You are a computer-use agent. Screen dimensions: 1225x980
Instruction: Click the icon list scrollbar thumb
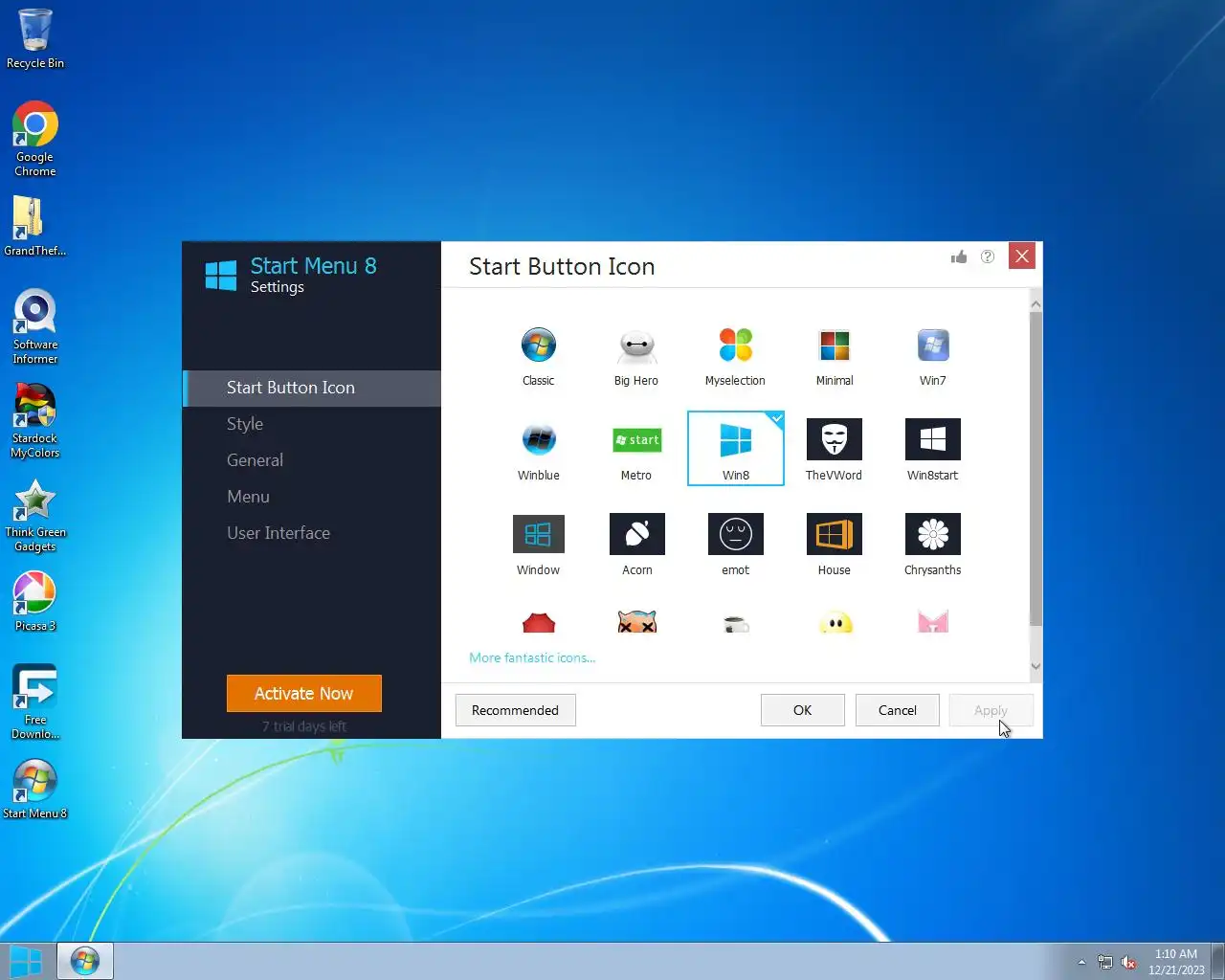point(1036,469)
